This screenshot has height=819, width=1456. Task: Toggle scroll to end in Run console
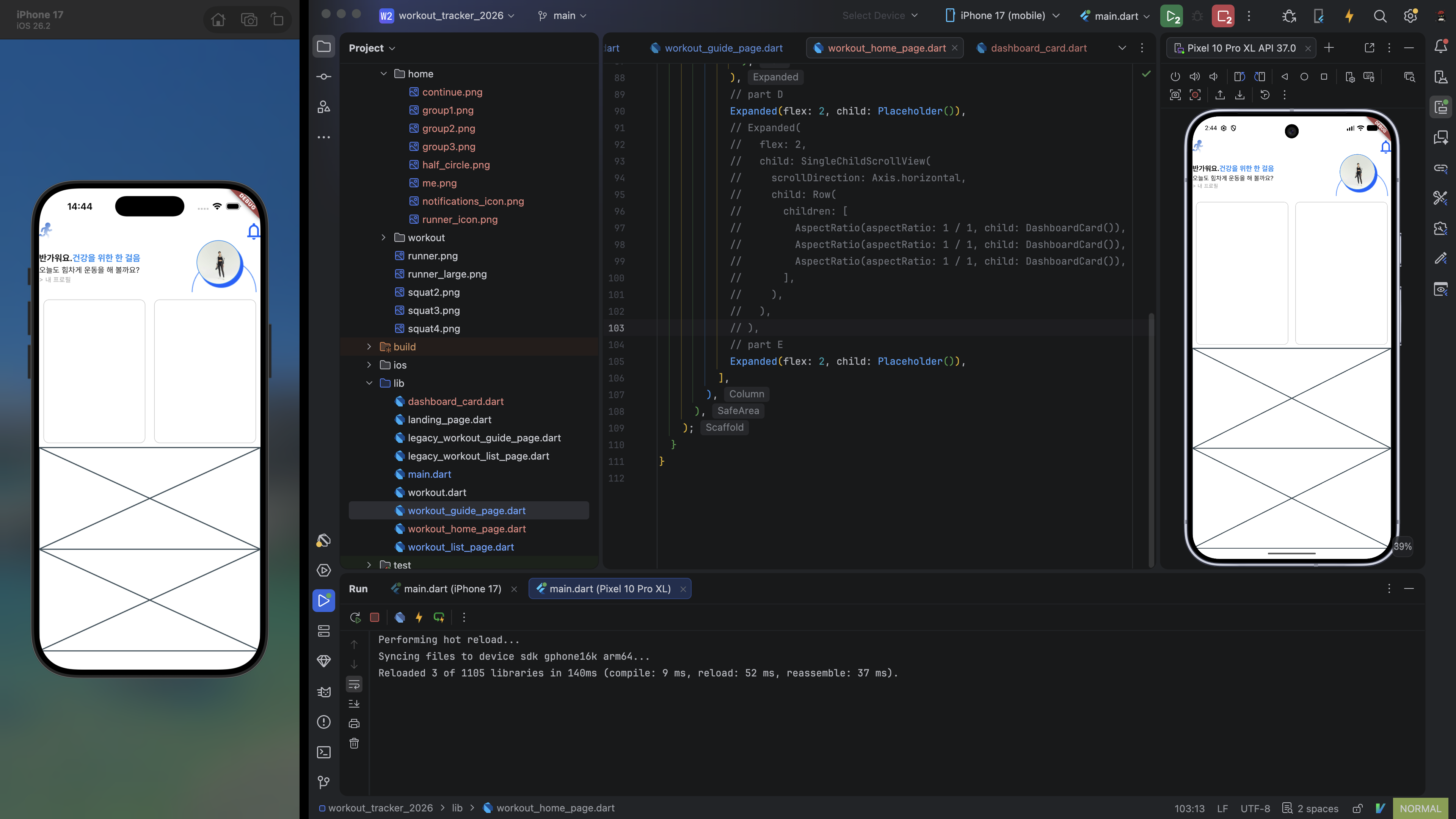pos(355,704)
